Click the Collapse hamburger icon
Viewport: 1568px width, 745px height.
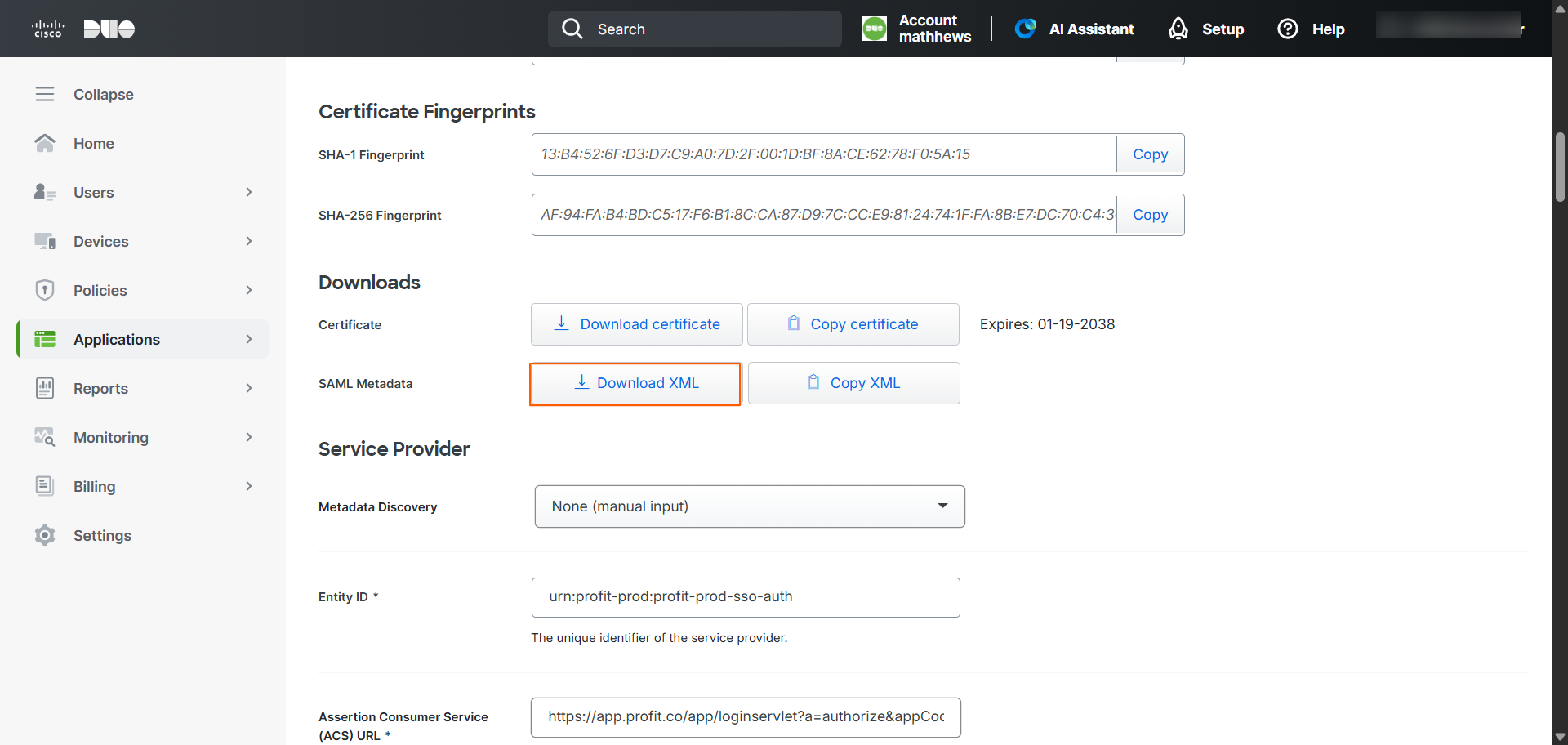(45, 94)
